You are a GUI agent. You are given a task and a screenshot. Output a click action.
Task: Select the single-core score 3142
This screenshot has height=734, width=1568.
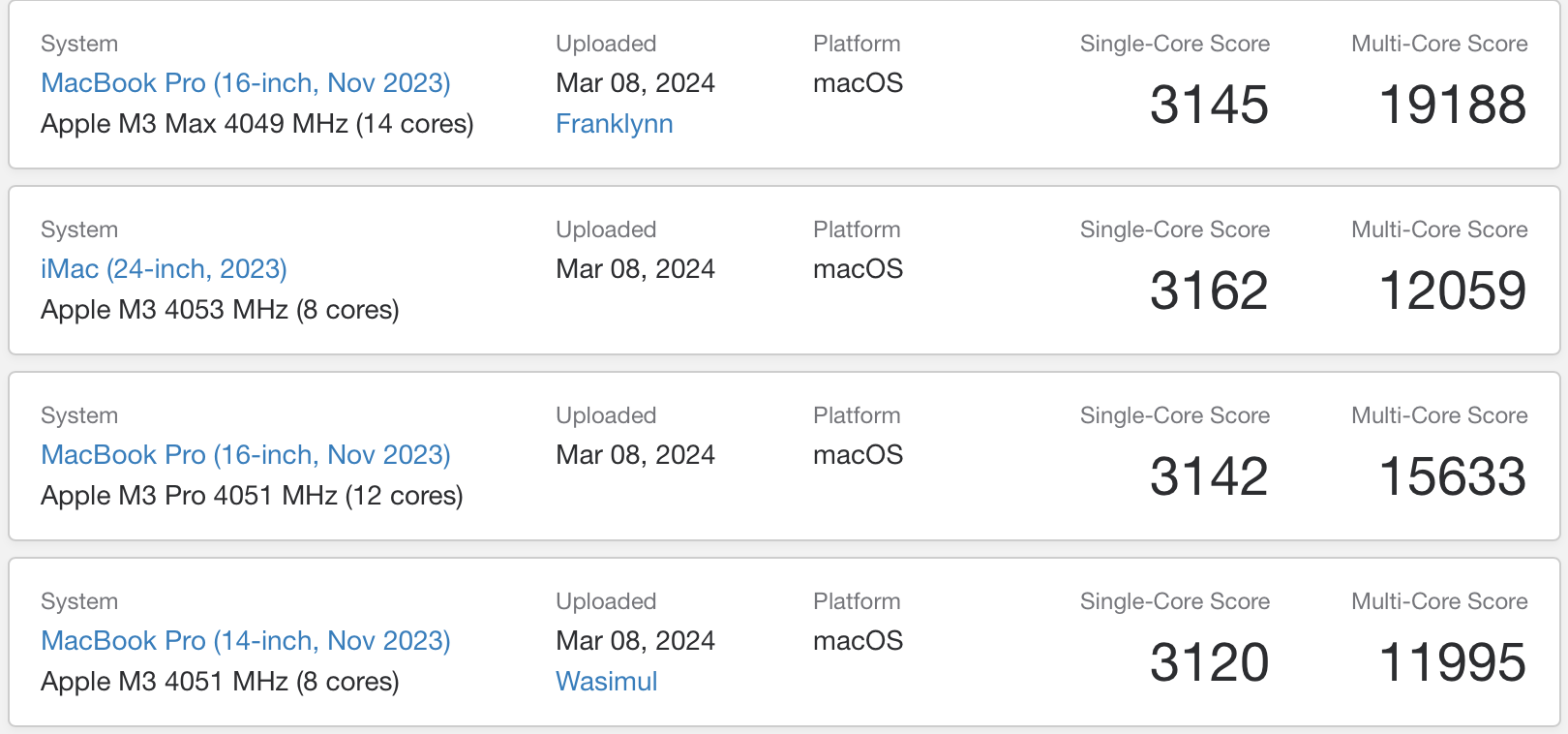tap(1209, 476)
